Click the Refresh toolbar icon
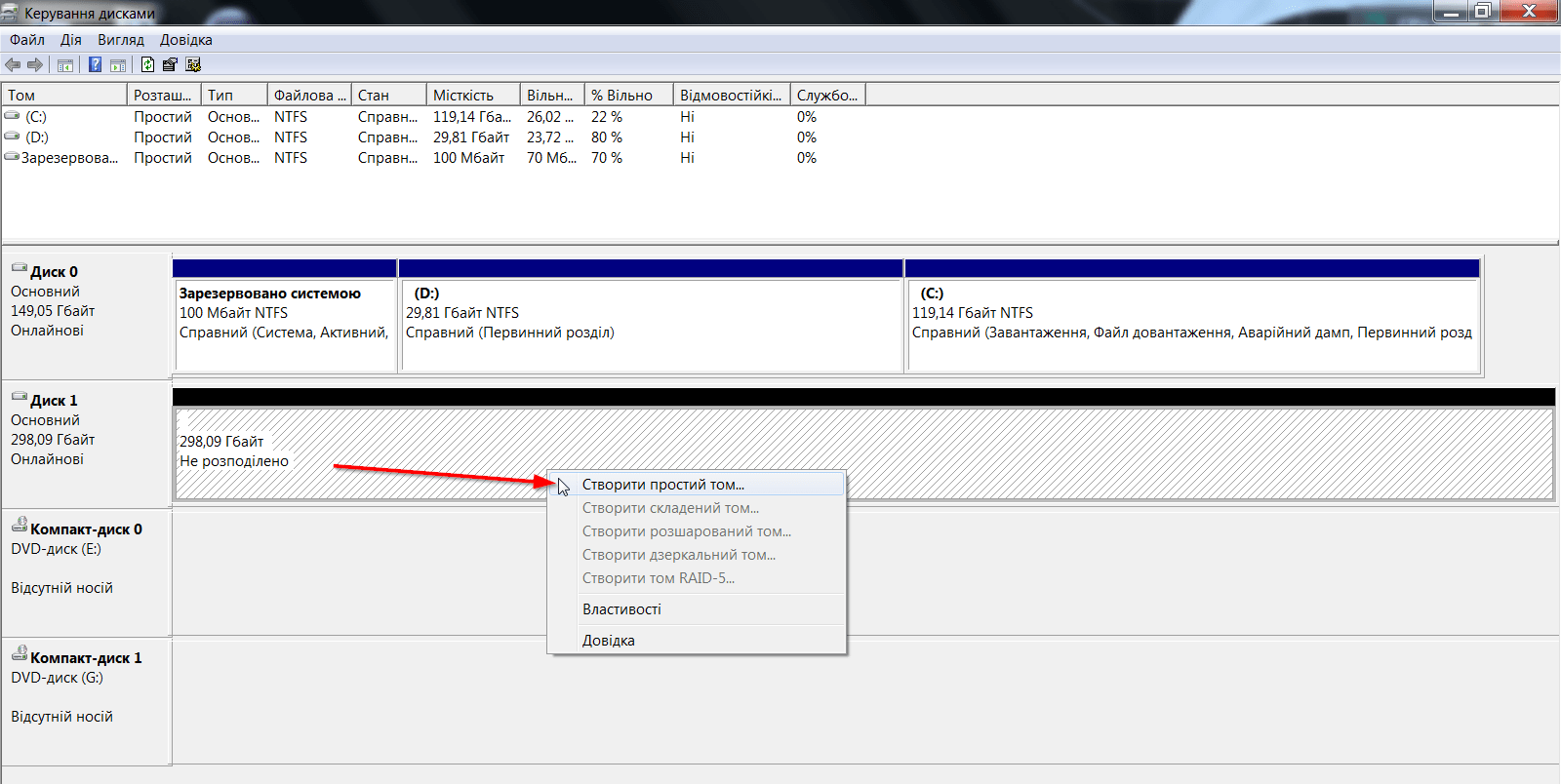The width and height of the screenshot is (1561, 784). coord(147,64)
